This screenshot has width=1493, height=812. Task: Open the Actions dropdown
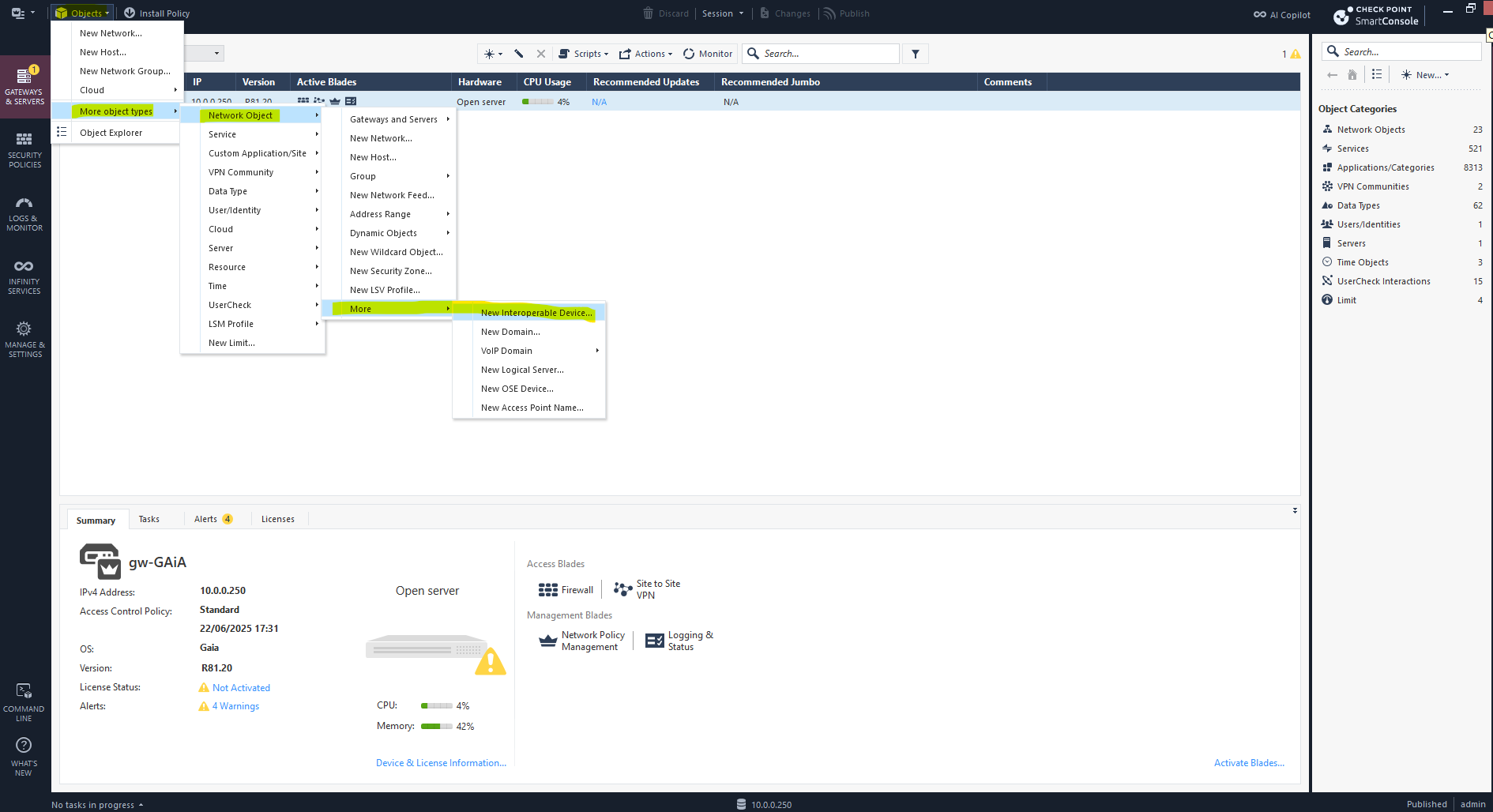pos(646,54)
